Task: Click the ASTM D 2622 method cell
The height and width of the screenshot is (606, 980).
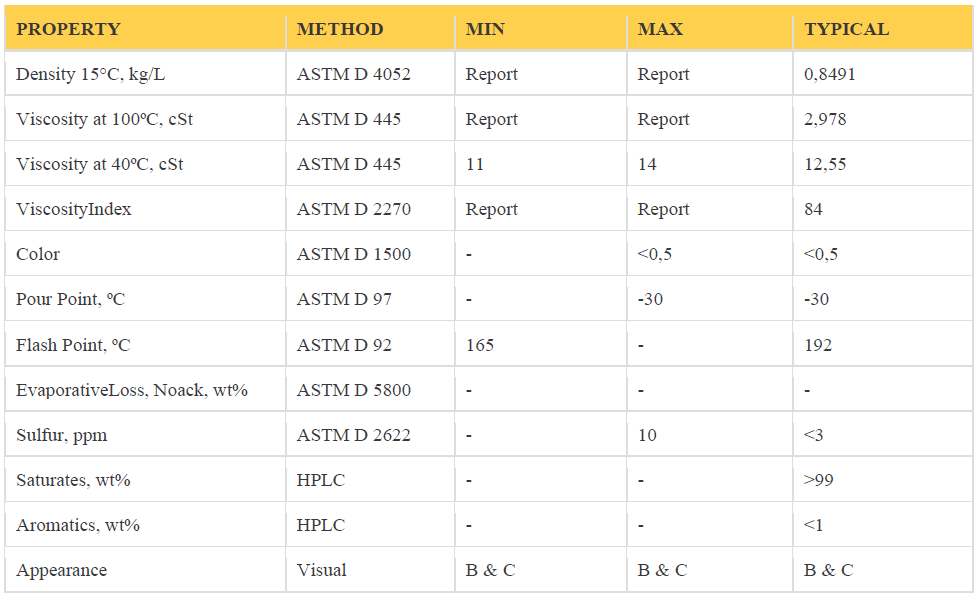Action: 353,435
